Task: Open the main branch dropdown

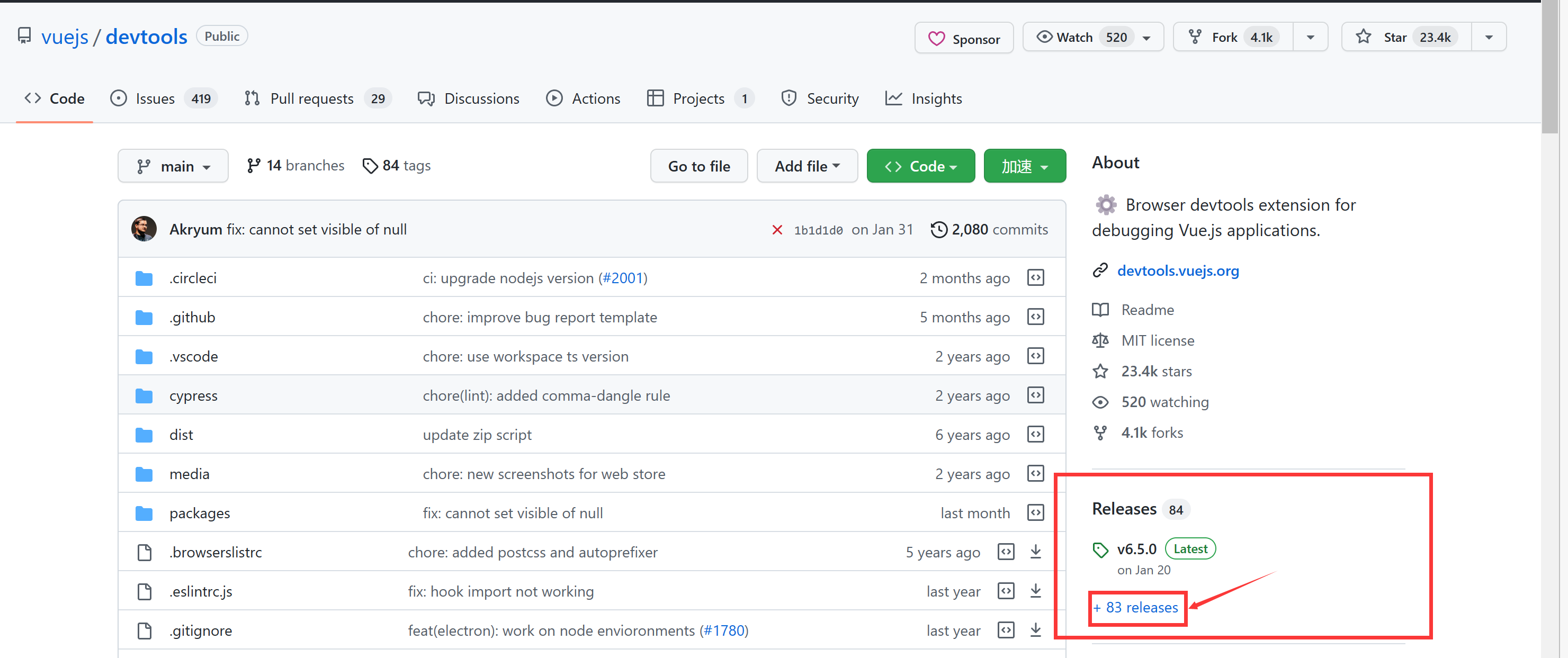Action: click(173, 166)
